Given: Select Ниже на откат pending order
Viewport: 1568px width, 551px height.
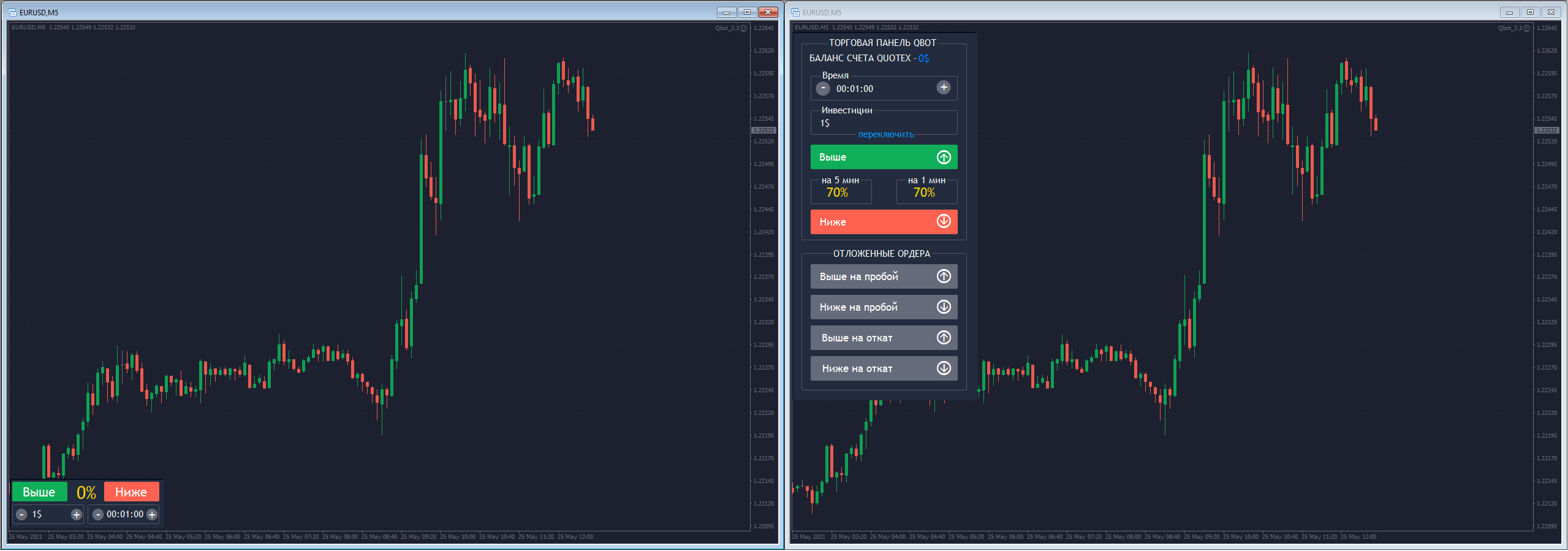Looking at the screenshot, I should (884, 368).
